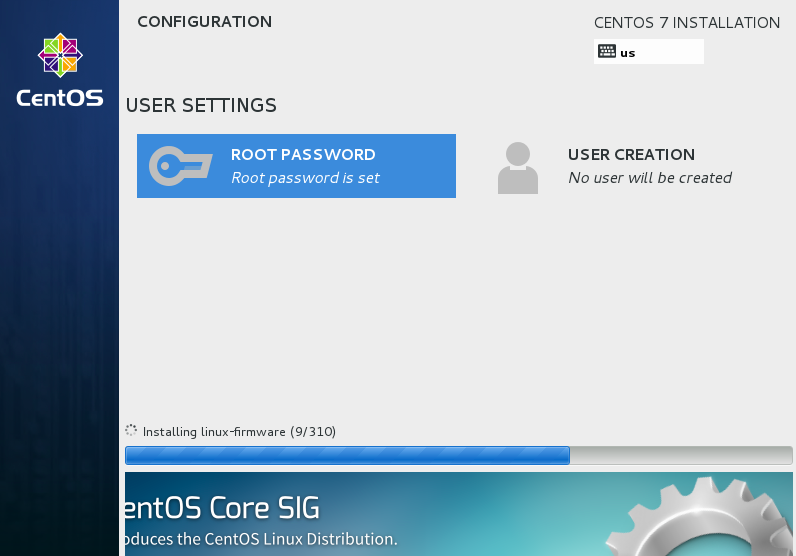Select the 'us' keyboard layout label
Image resolution: width=796 pixels, height=556 pixels.
coord(628,53)
